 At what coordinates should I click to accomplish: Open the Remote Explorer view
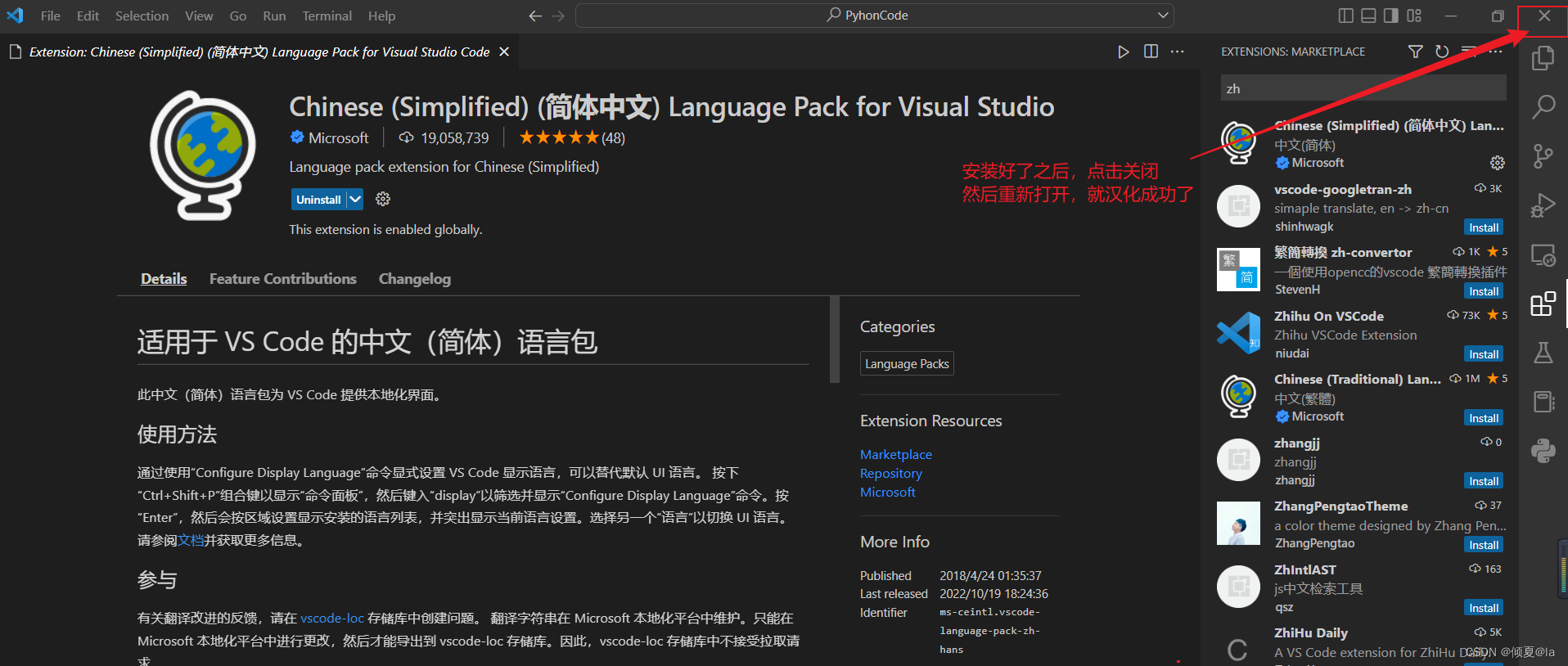pyautogui.click(x=1543, y=255)
